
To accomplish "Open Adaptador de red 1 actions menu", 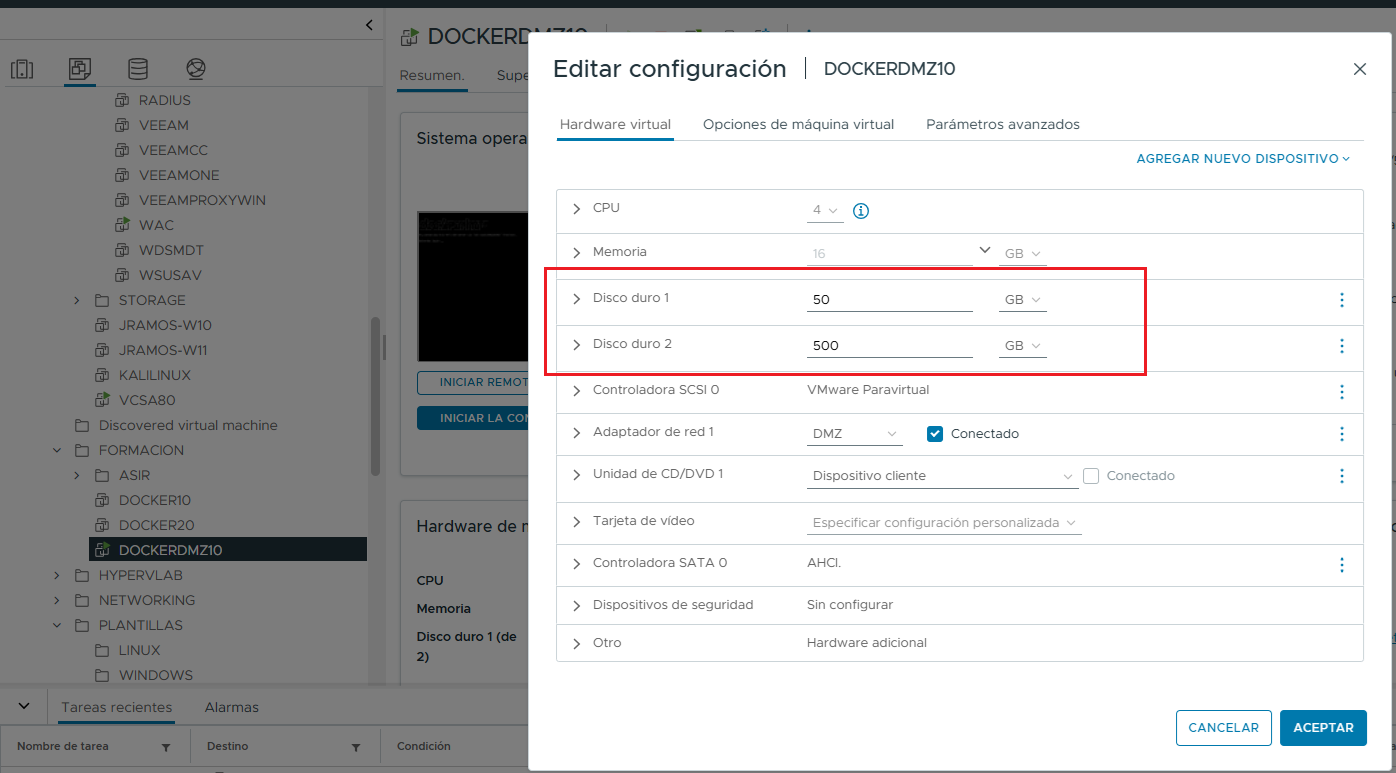I will coord(1342,434).
